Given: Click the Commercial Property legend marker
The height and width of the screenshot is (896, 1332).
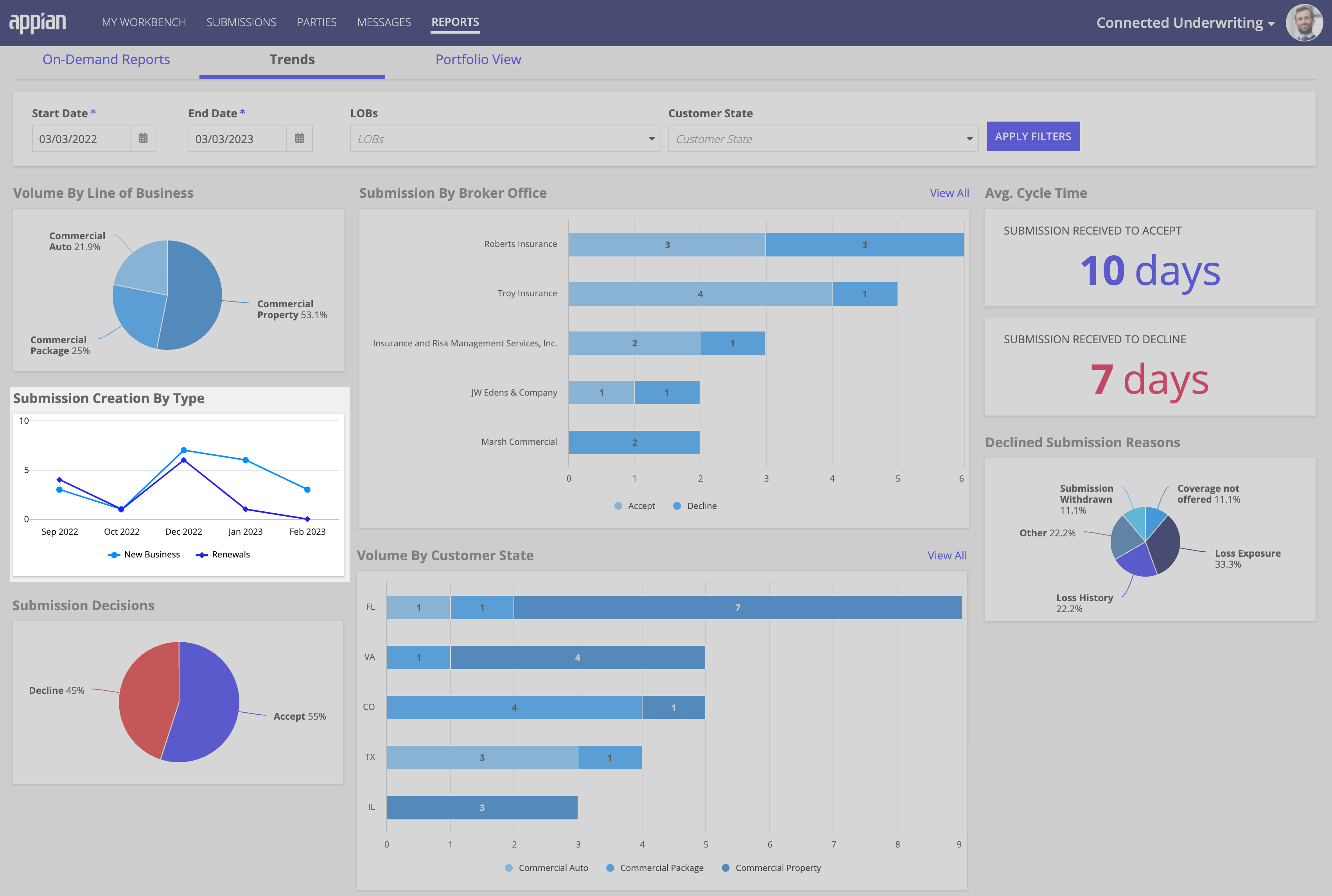Looking at the screenshot, I should tap(725, 867).
